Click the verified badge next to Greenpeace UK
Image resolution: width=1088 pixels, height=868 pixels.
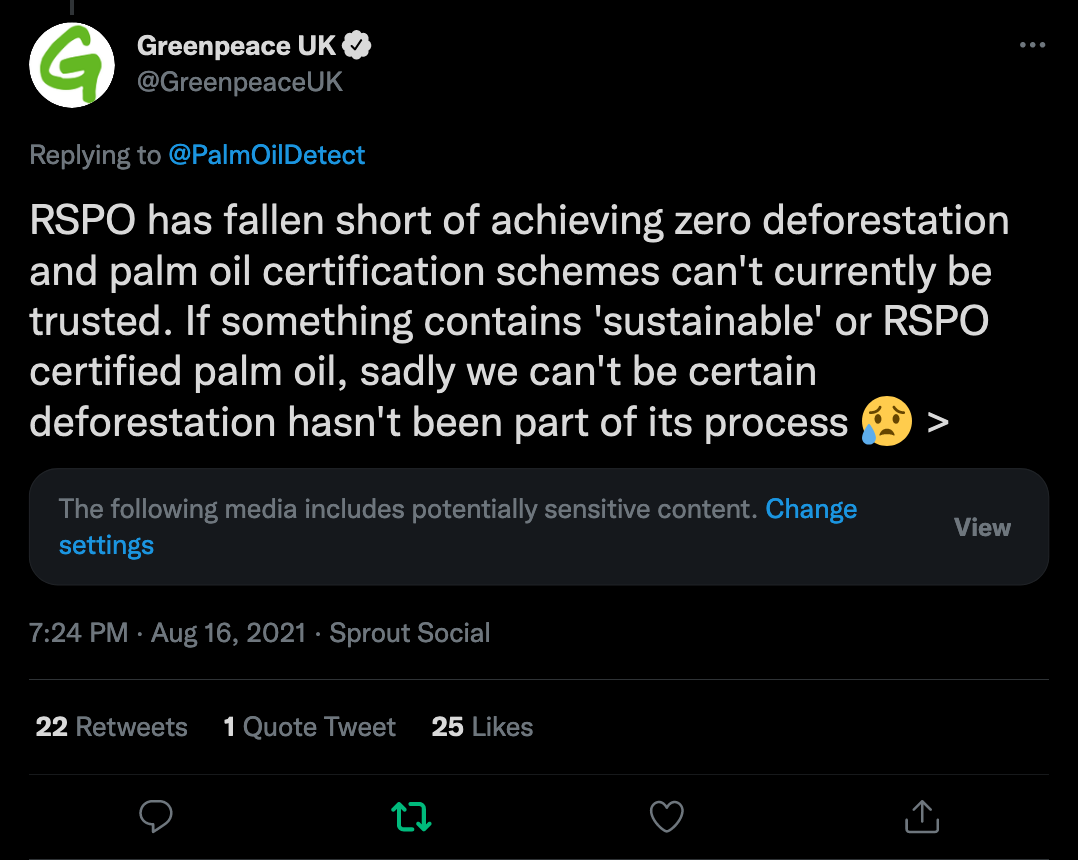(358, 44)
